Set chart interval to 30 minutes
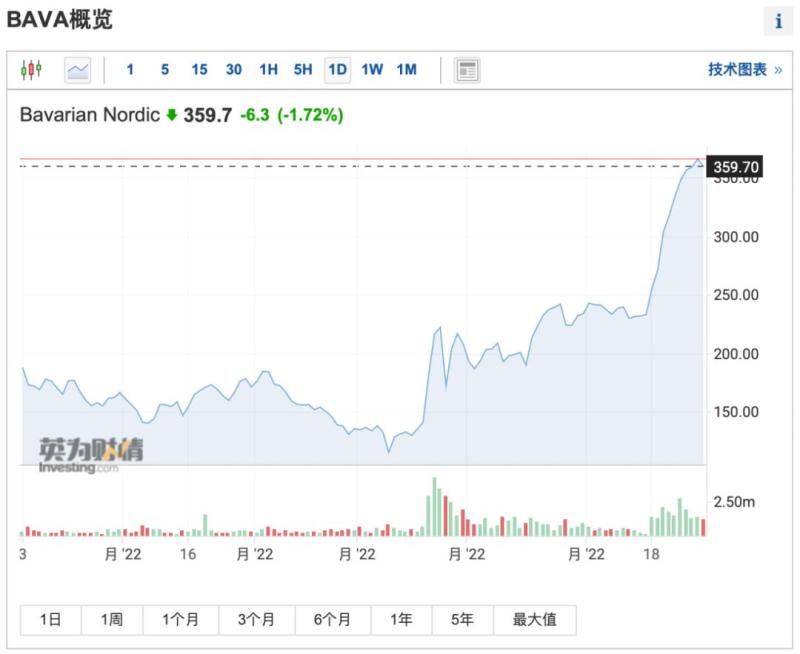Screen dimensions: 800x654 pos(234,69)
